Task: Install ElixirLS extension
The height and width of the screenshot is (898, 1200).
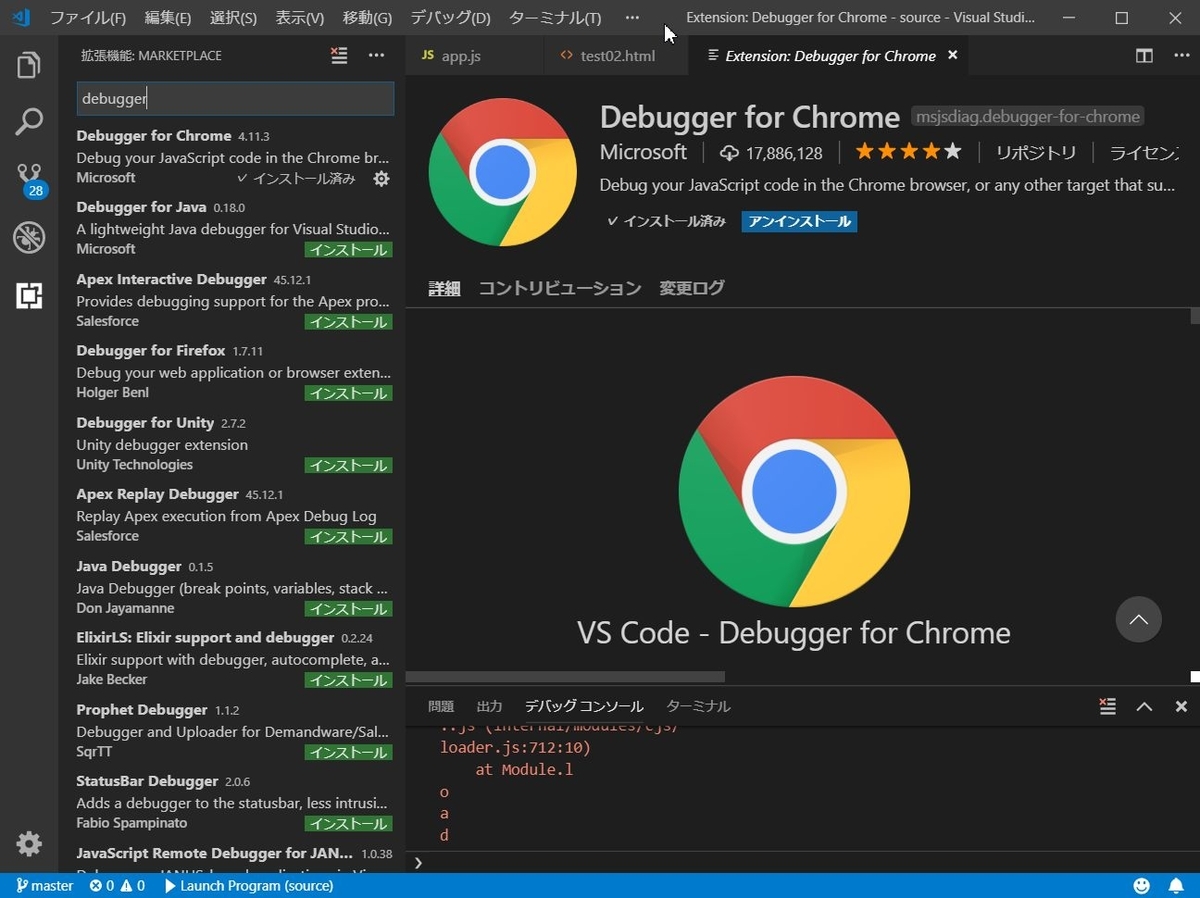Action: (x=348, y=681)
